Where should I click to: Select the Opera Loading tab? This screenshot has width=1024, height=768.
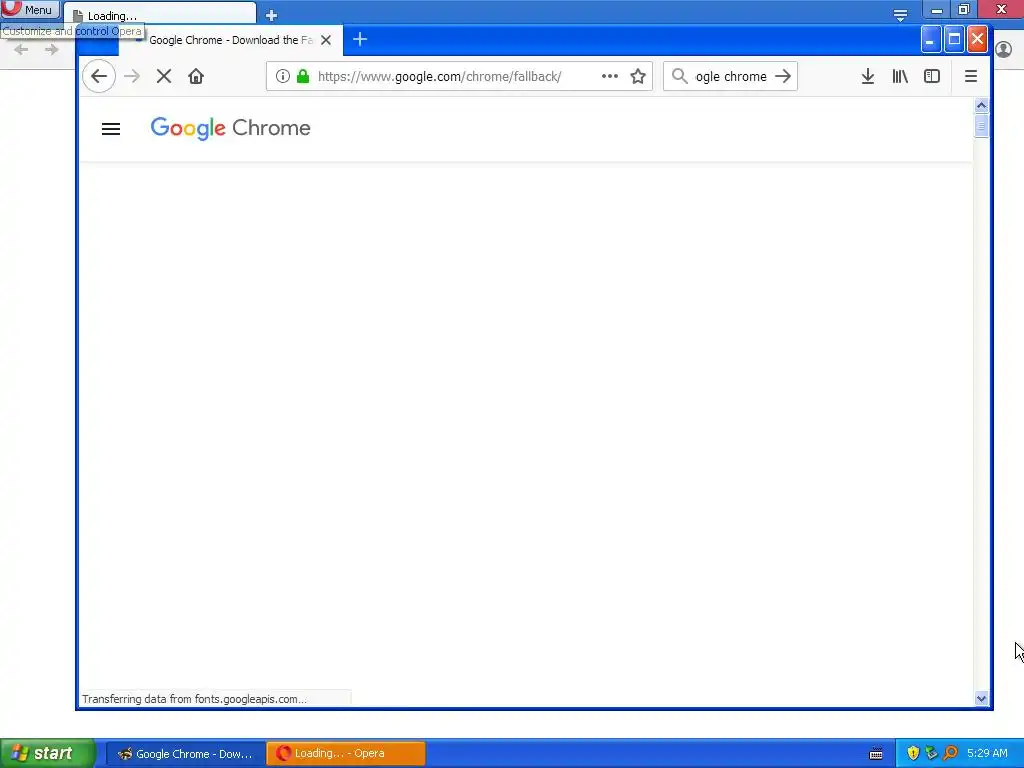click(160, 15)
